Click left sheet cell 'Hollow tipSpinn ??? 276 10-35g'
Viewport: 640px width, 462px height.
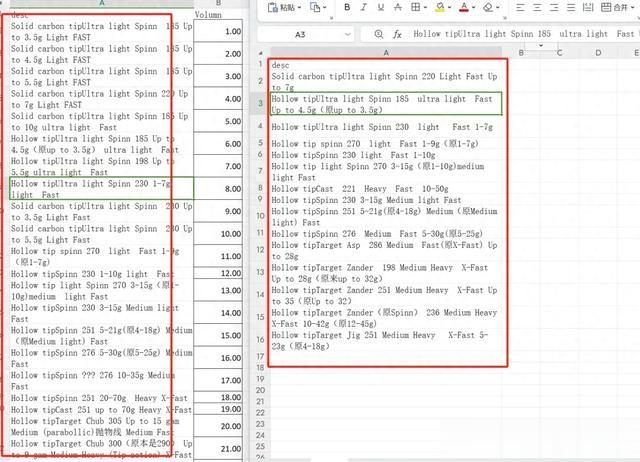point(101,380)
